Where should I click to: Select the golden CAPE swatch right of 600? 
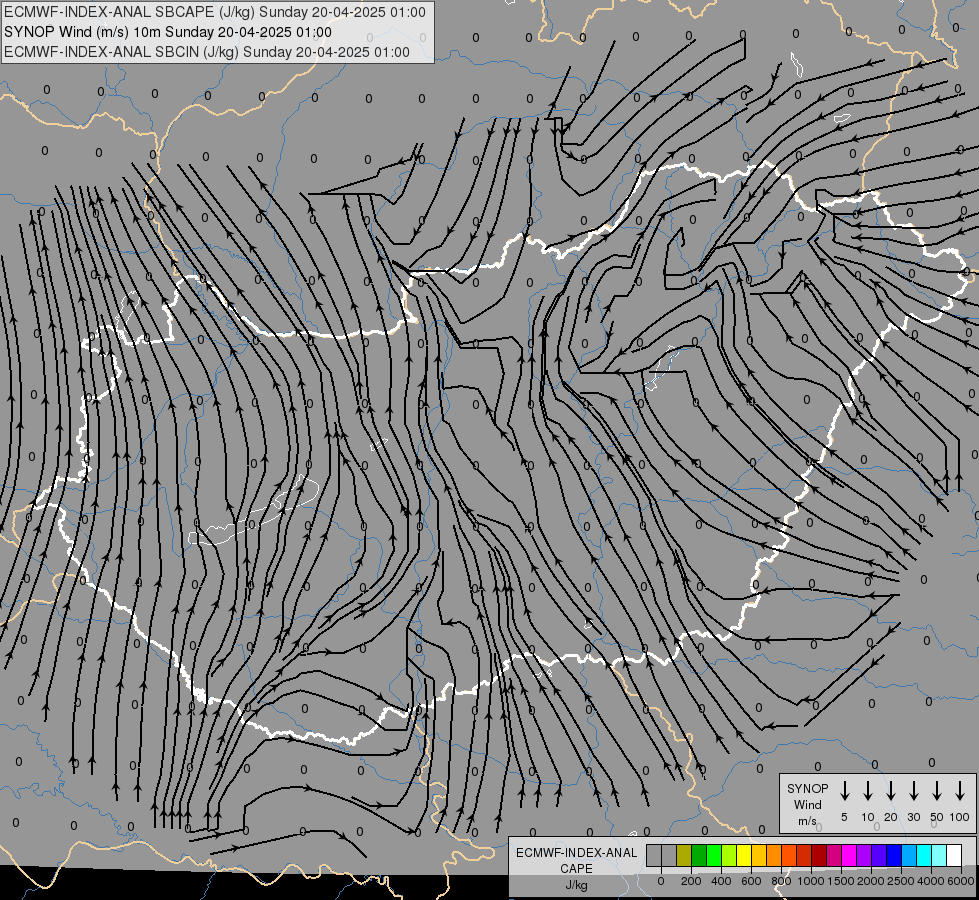tap(759, 855)
